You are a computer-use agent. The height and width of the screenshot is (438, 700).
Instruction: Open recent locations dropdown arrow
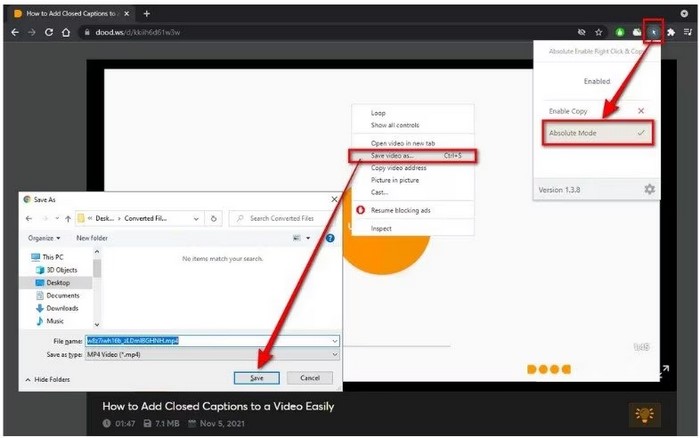point(57,218)
